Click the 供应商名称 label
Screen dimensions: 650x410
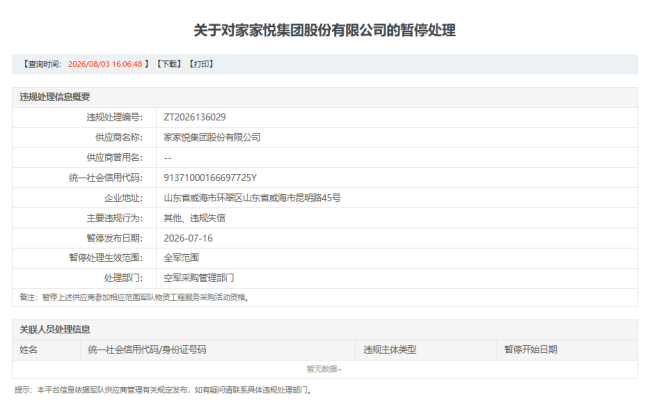pos(119,137)
